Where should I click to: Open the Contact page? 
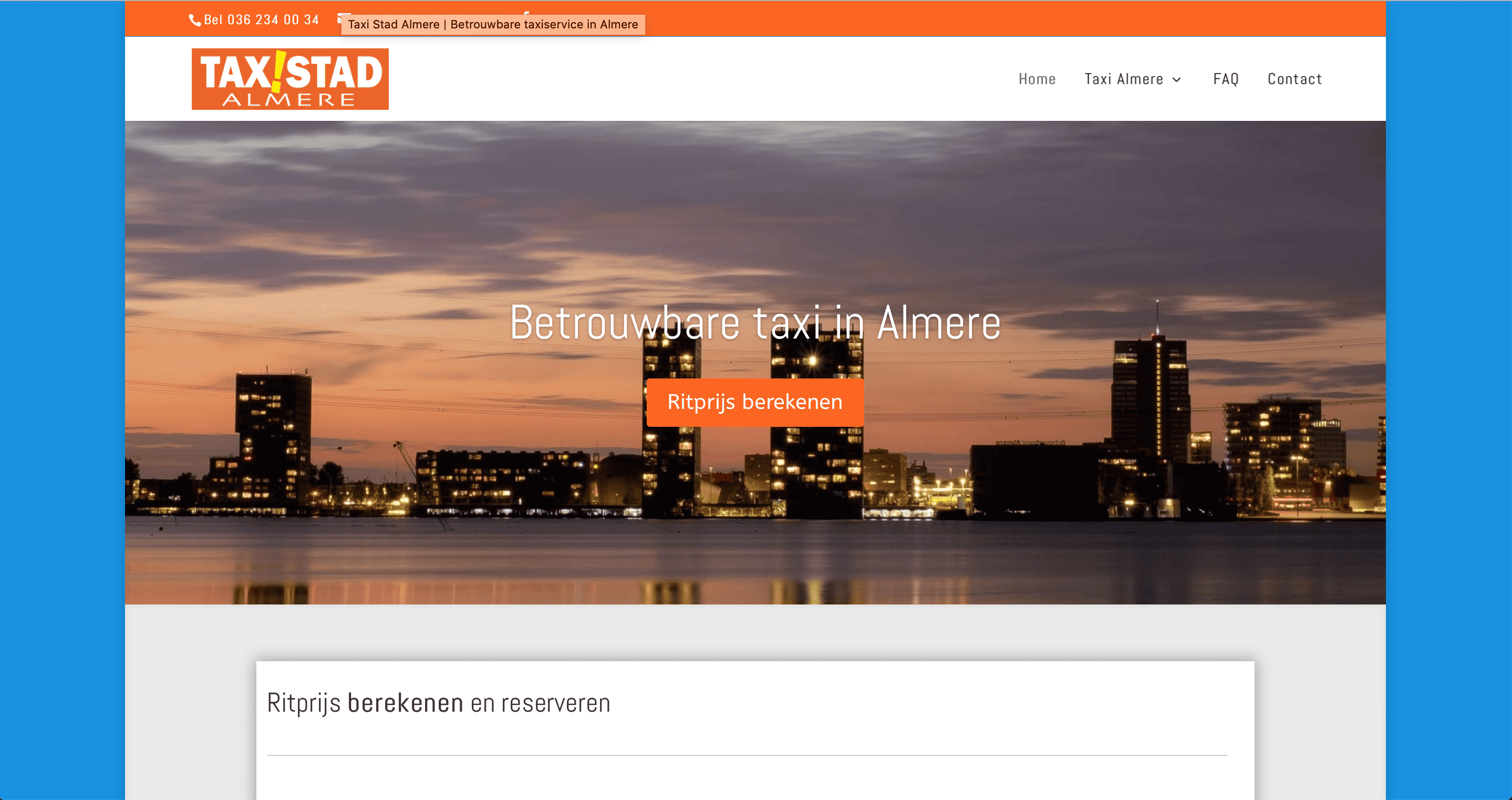click(1294, 79)
